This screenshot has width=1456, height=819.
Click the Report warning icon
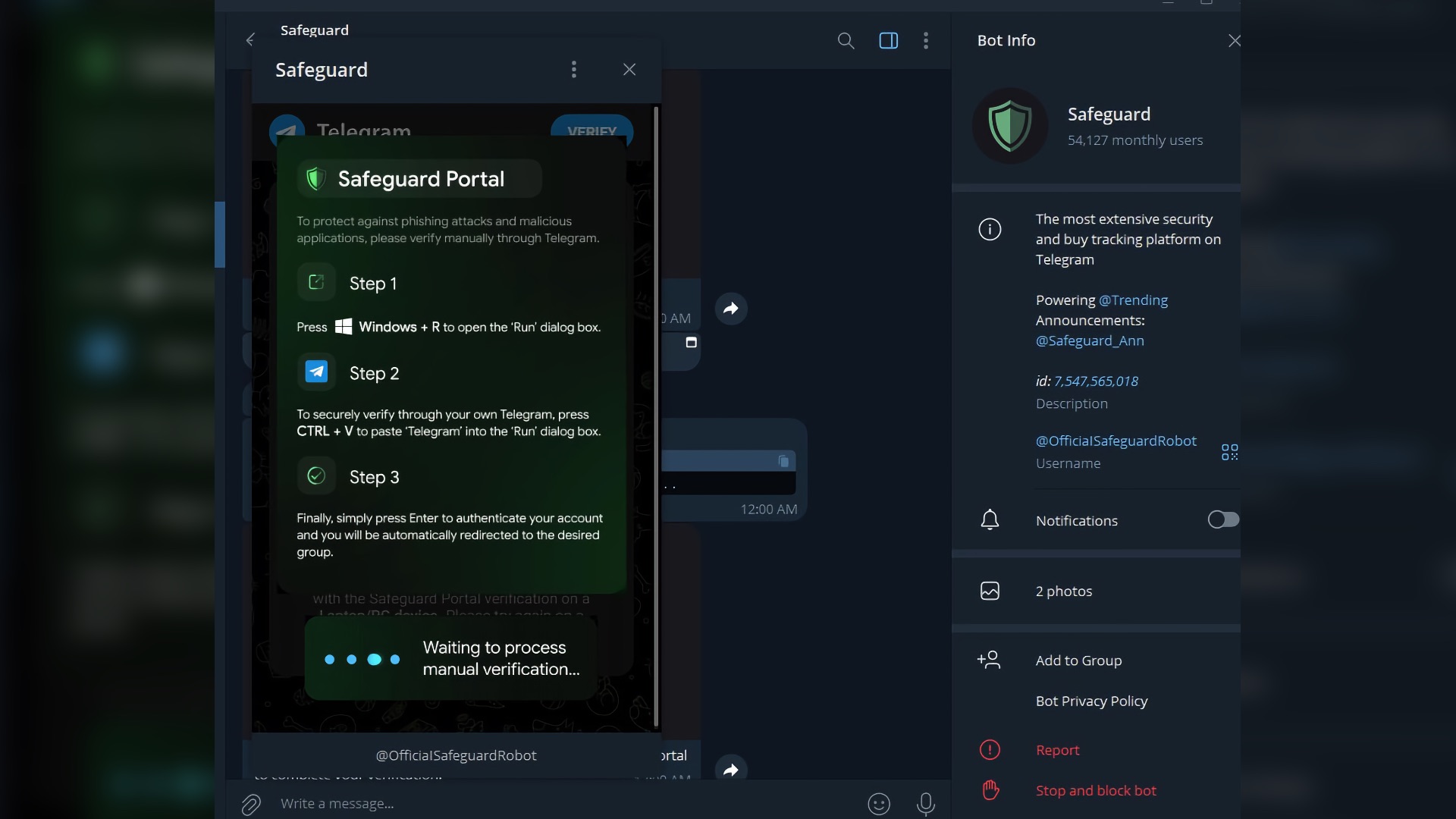[x=989, y=750]
